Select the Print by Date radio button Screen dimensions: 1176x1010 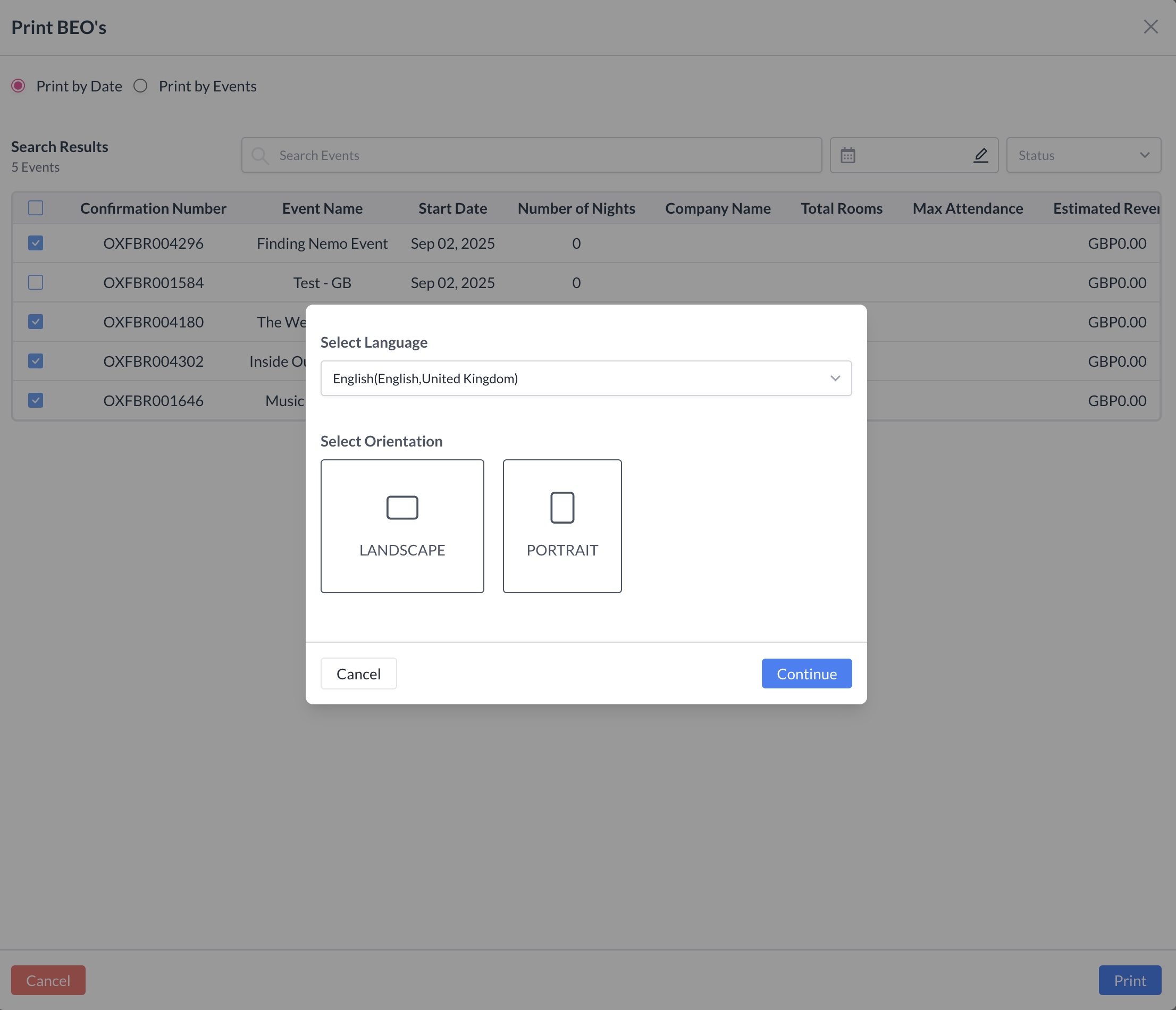coord(18,86)
